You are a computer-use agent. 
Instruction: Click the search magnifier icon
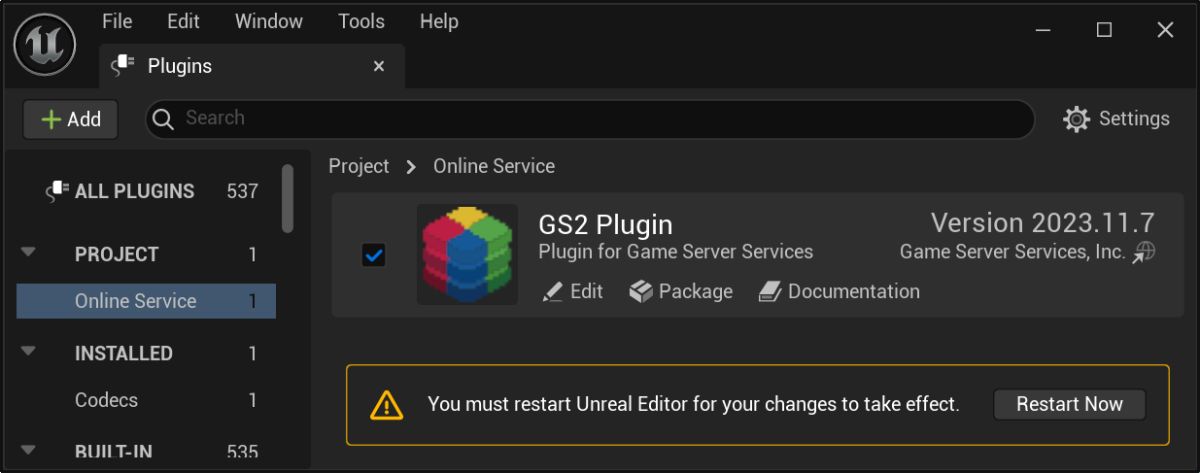coord(163,119)
